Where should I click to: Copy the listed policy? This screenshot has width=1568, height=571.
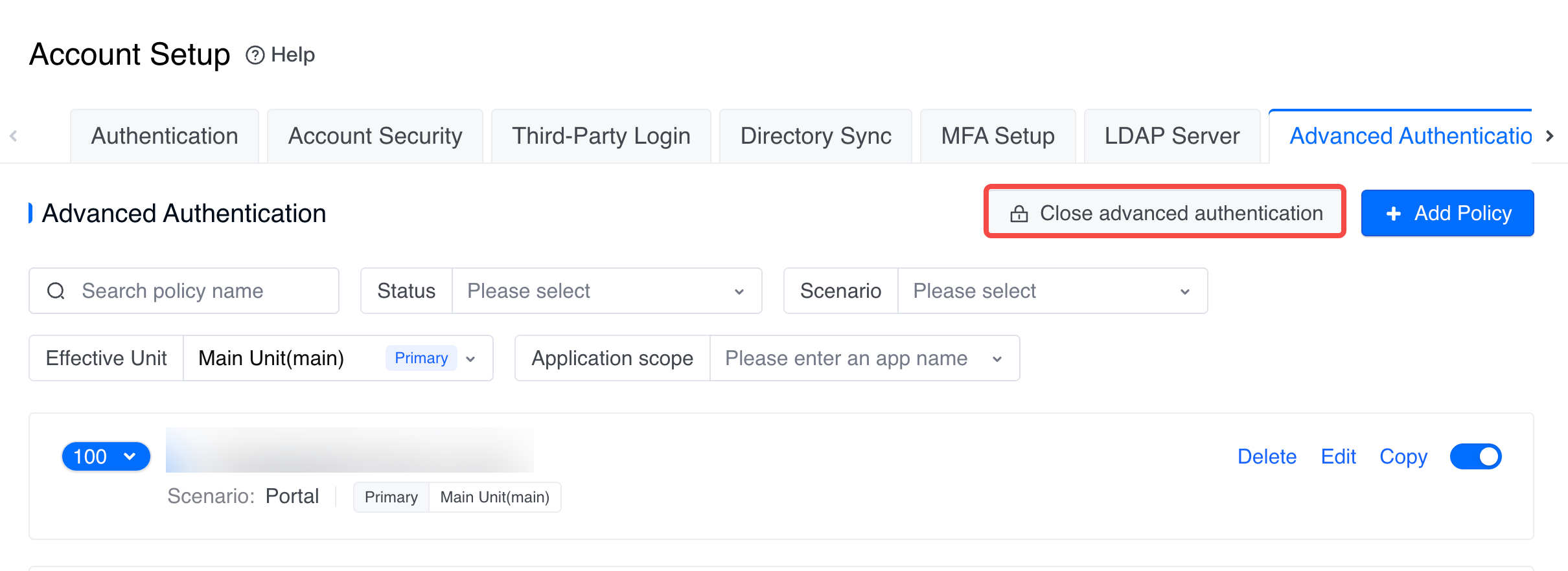click(1403, 456)
